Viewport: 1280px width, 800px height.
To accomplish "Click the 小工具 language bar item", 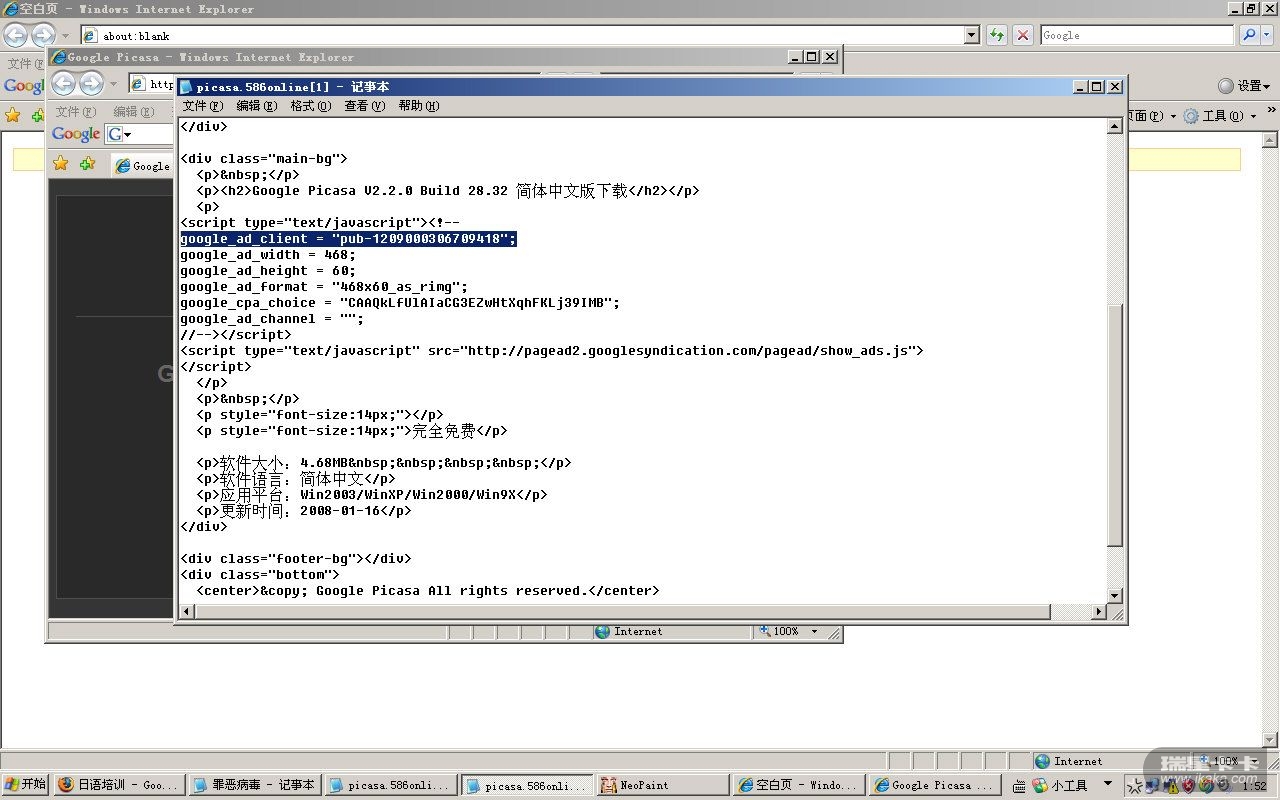I will (x=1061, y=785).
